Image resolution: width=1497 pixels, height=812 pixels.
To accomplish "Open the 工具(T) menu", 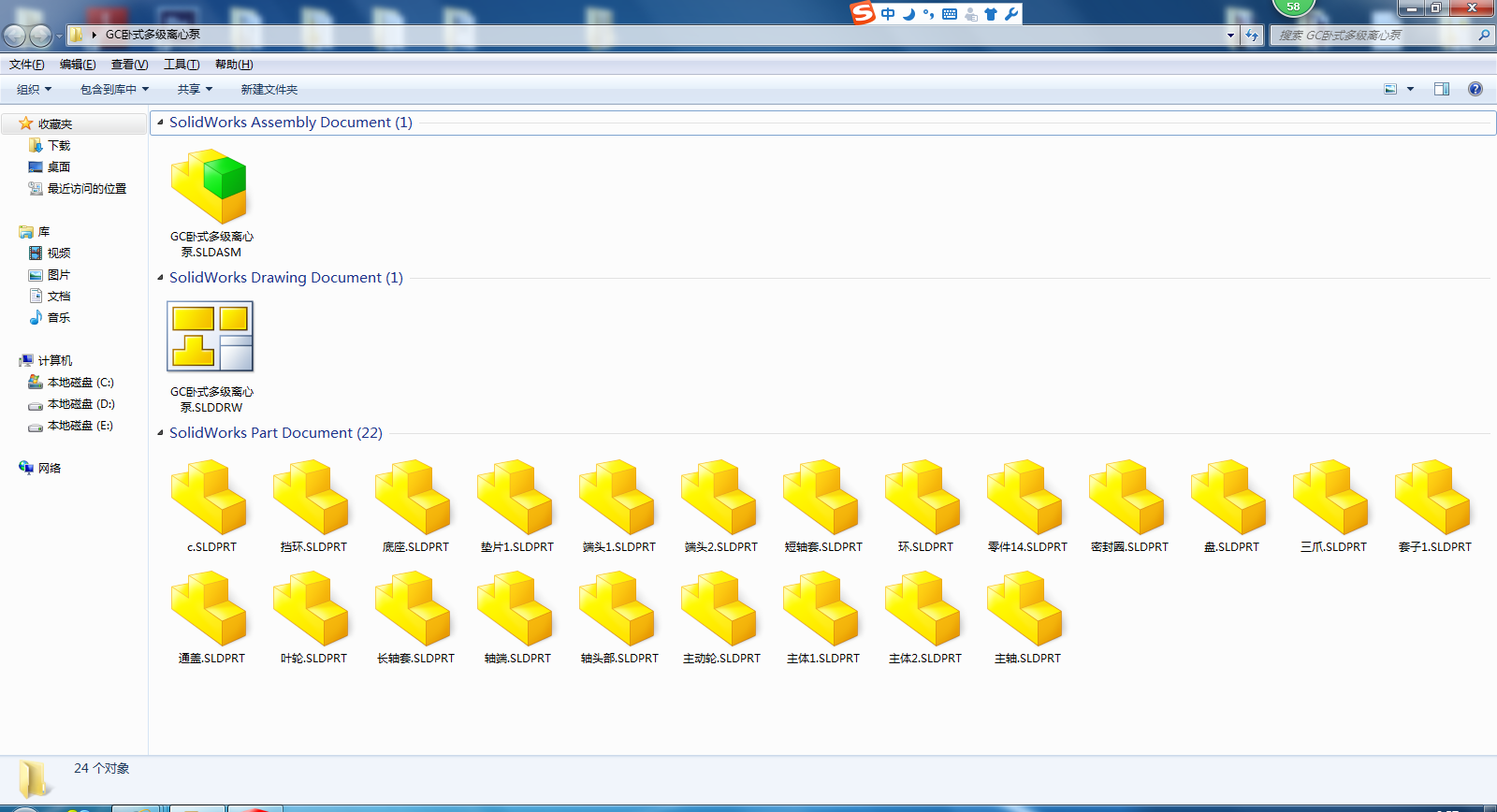I will [x=182, y=65].
